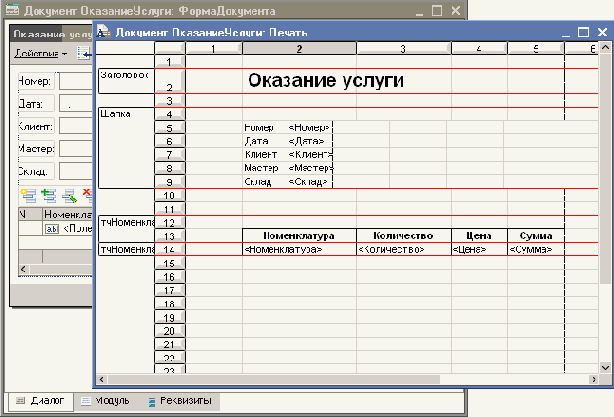
Task: Open the Модуль tab
Action: point(105,401)
